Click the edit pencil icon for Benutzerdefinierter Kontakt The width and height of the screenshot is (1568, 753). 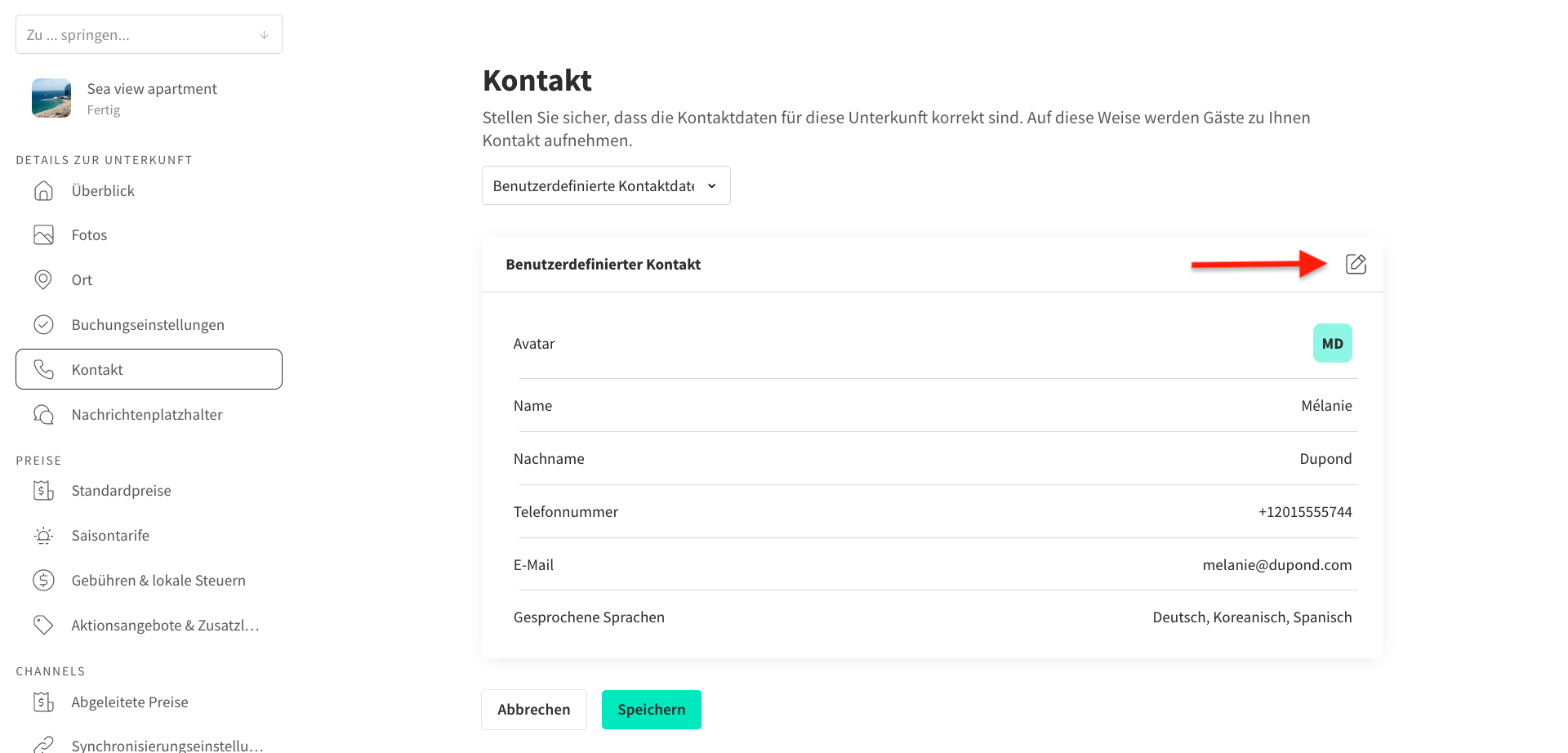point(1356,264)
